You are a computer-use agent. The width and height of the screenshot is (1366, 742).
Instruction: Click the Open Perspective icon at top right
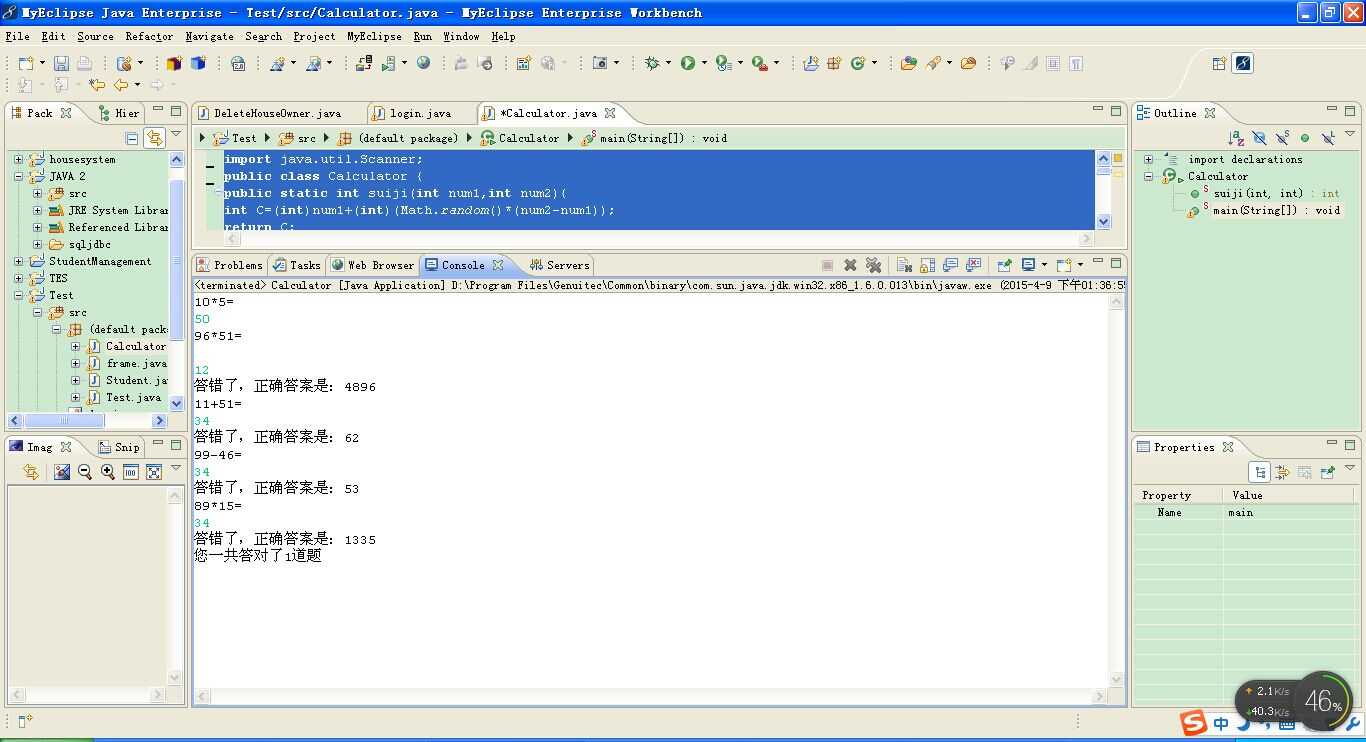coord(1219,63)
